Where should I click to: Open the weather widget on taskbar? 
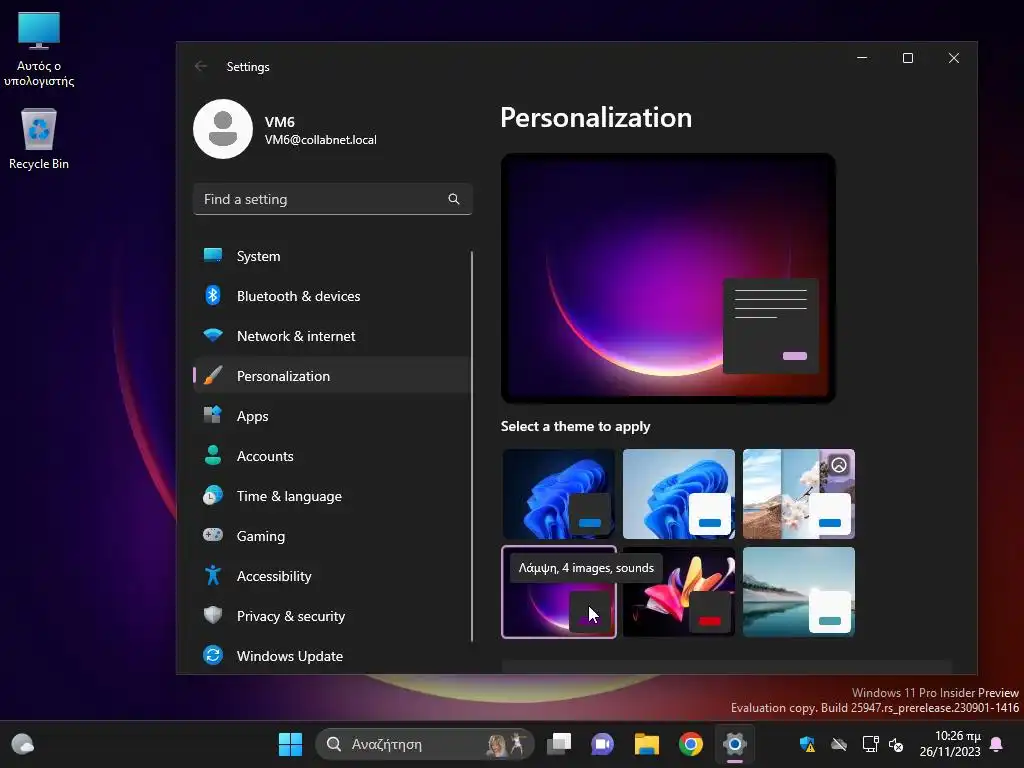pos(23,744)
